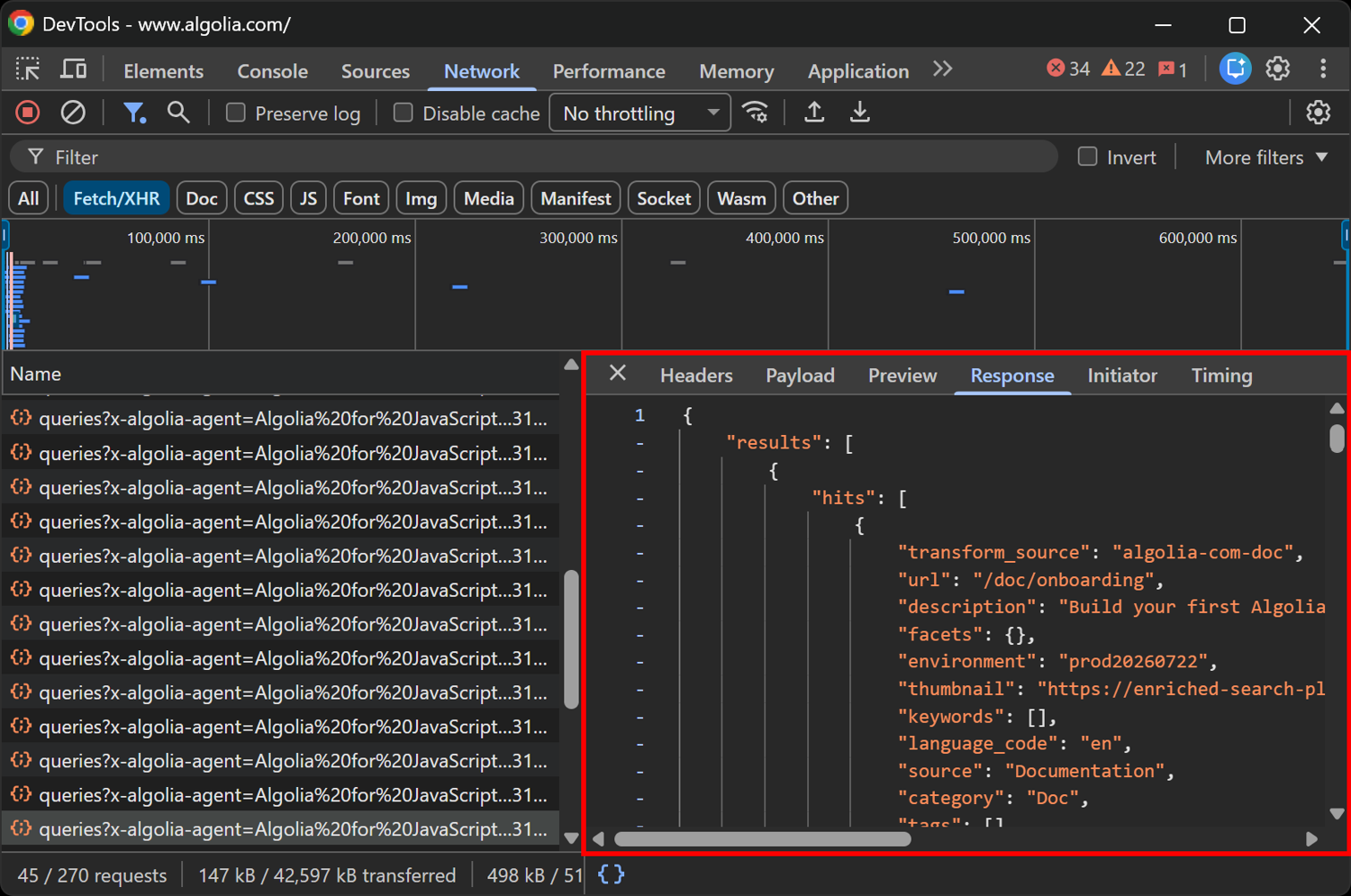1351x896 pixels.
Task: Select the Network panel tab
Action: [481, 70]
